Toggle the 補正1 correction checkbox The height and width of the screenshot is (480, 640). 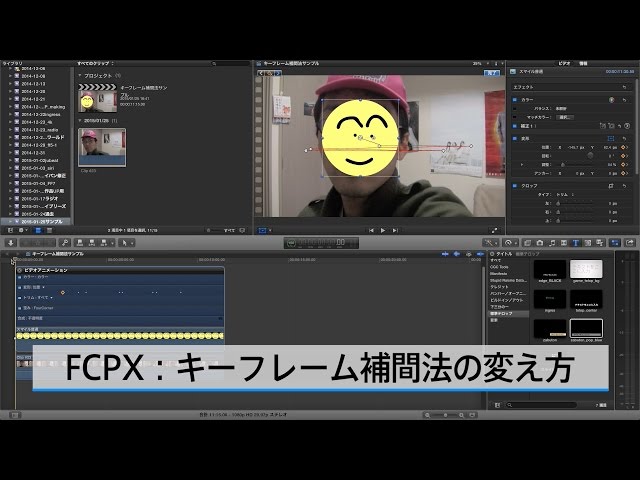click(x=515, y=126)
